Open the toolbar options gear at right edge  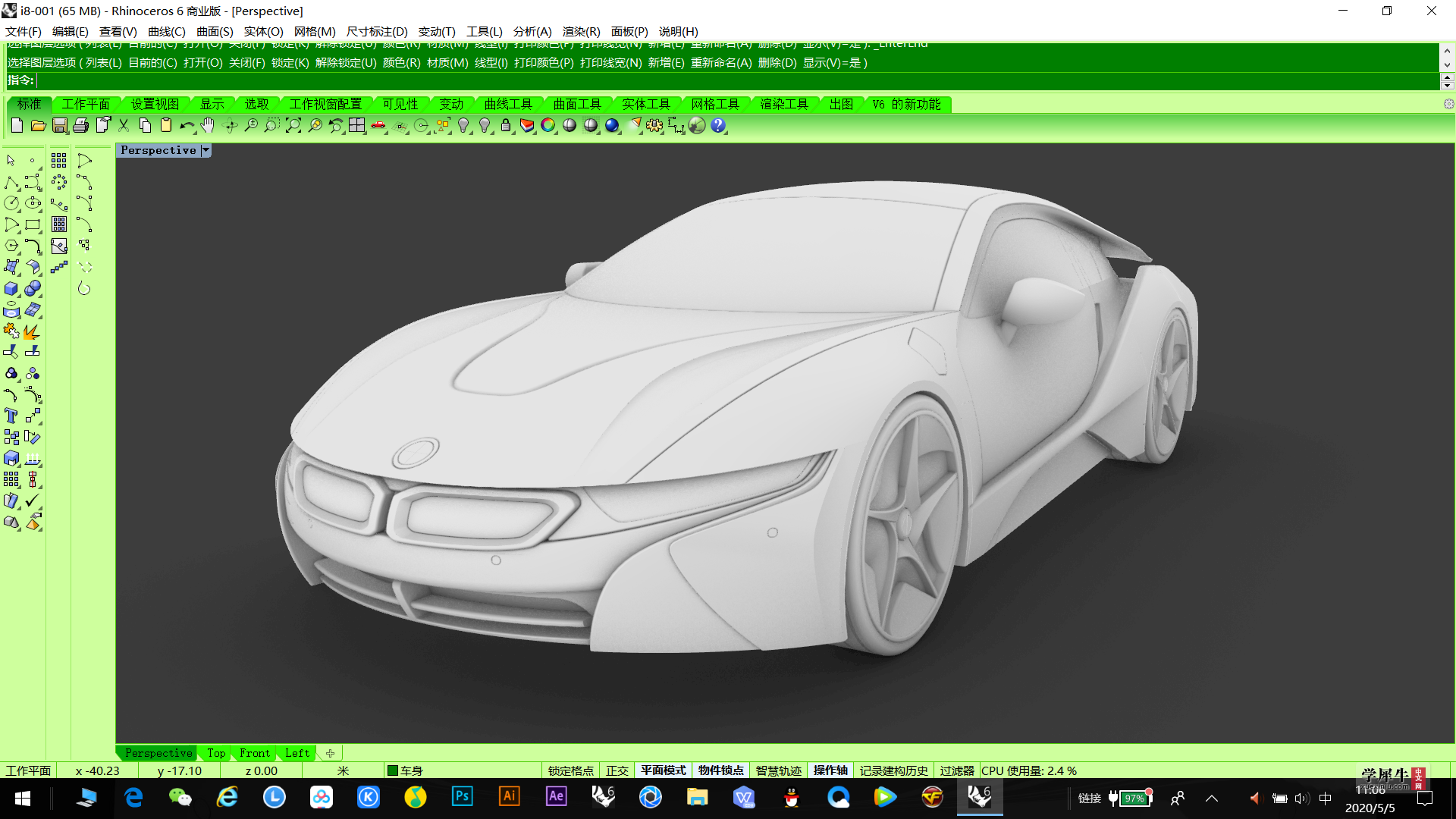1448,105
